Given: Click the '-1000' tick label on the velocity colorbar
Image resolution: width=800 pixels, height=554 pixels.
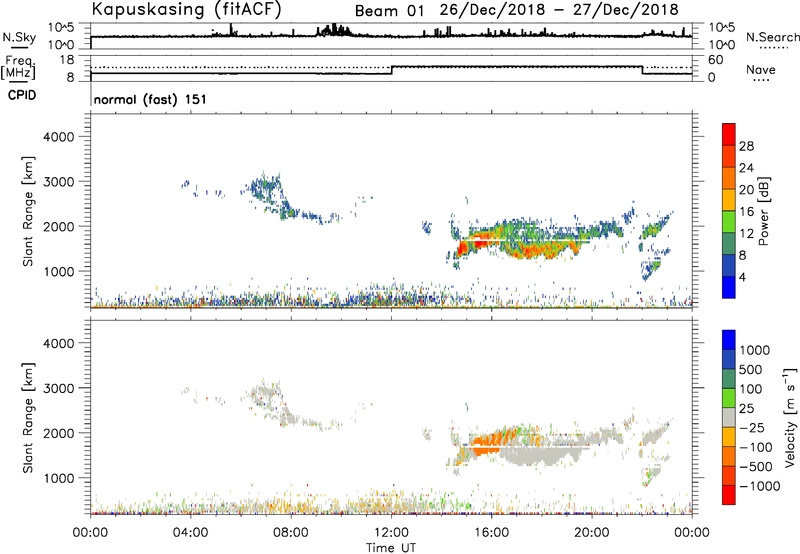Looking at the screenshot, I should [760, 486].
